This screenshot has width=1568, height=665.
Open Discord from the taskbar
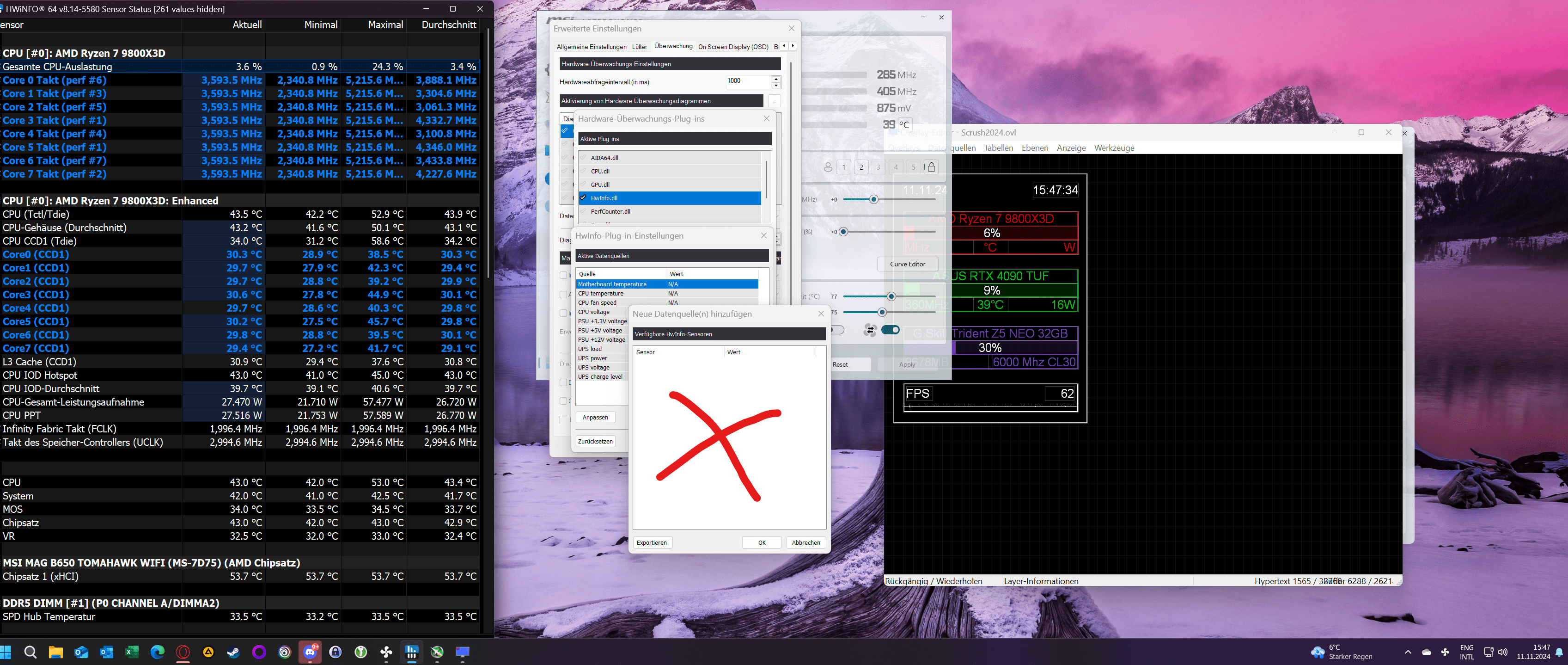[310, 652]
